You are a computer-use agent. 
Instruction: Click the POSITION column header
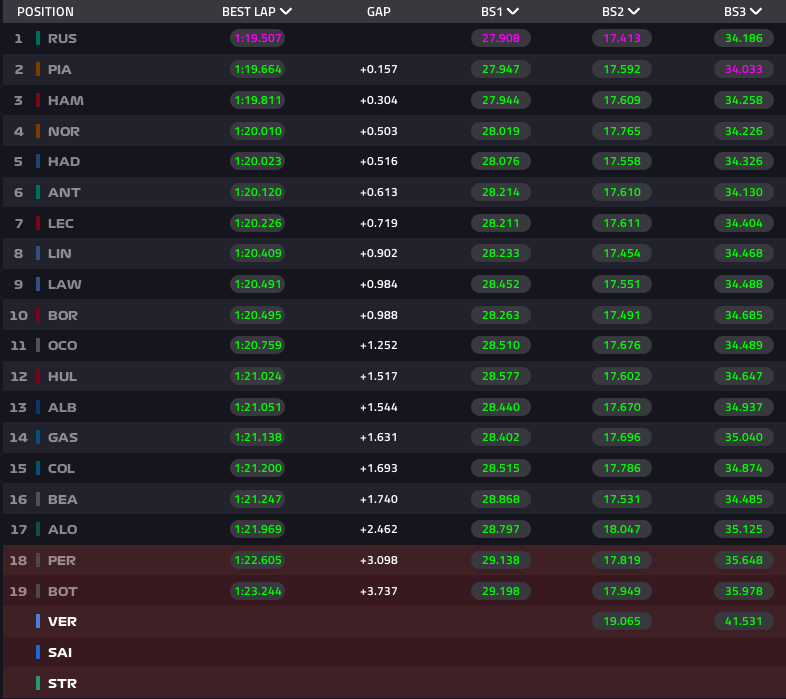pyautogui.click(x=45, y=12)
